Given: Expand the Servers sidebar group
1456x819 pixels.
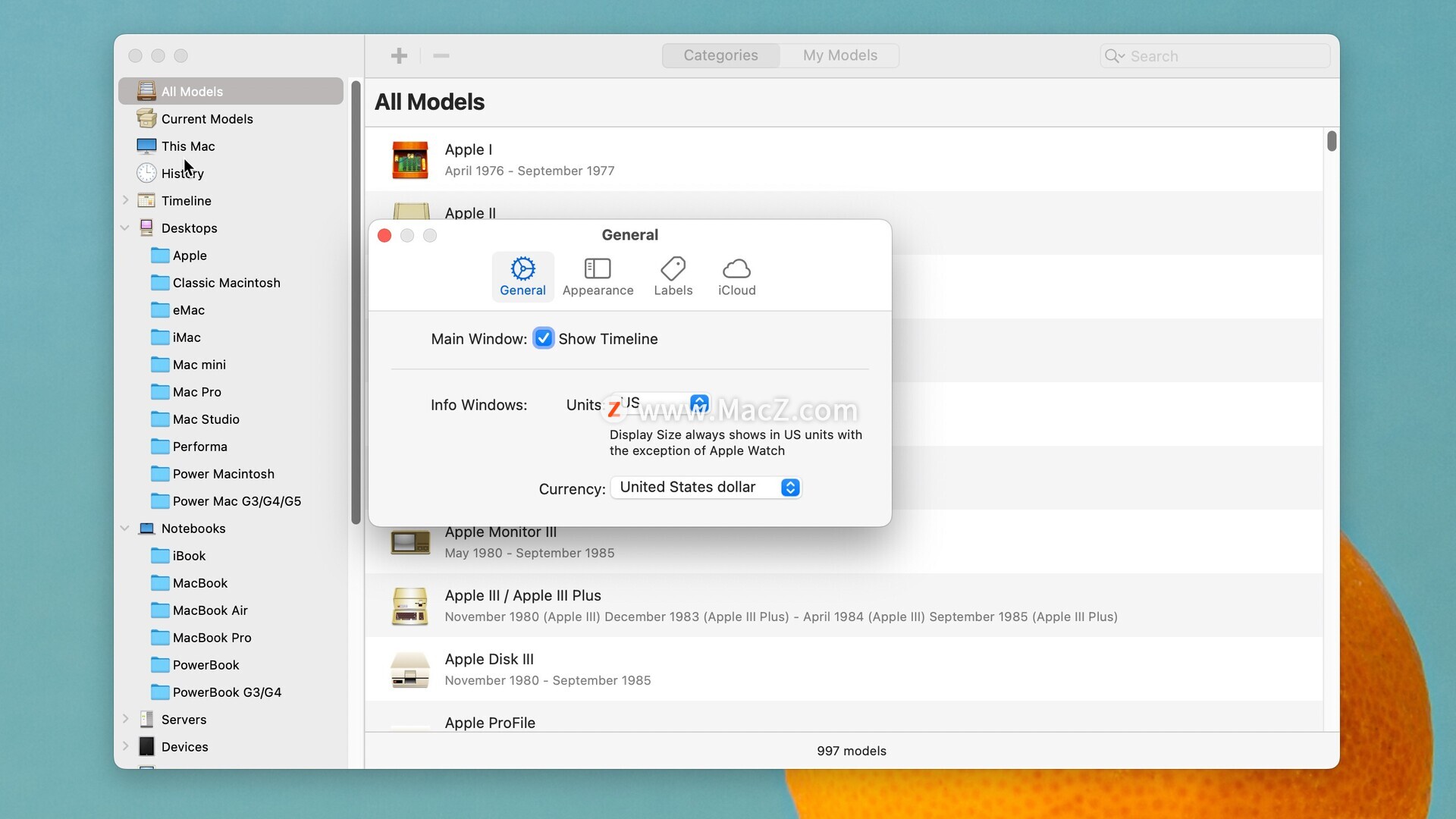Looking at the screenshot, I should pyautogui.click(x=125, y=719).
